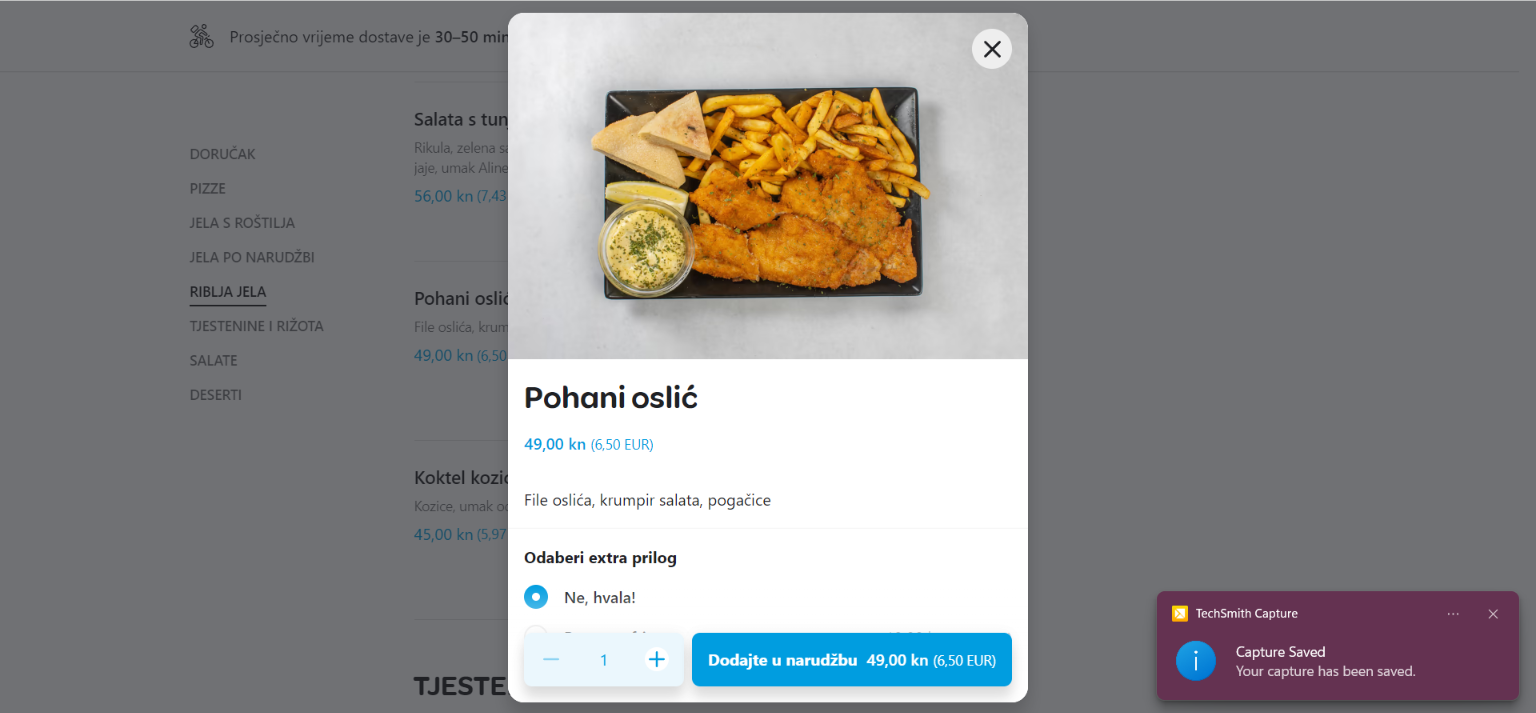Open the SALATE category
Image resolution: width=1536 pixels, height=713 pixels.
coord(214,360)
